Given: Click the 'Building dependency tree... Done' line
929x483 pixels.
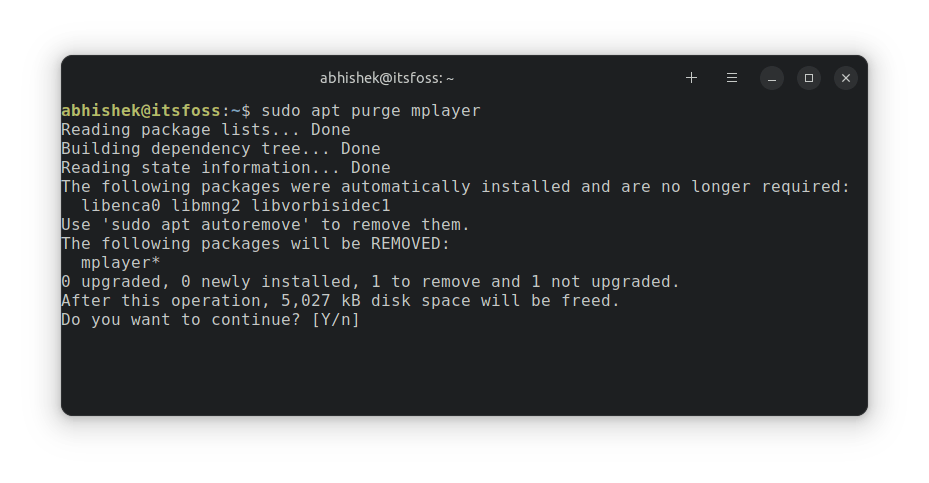Looking at the screenshot, I should click(220, 149).
